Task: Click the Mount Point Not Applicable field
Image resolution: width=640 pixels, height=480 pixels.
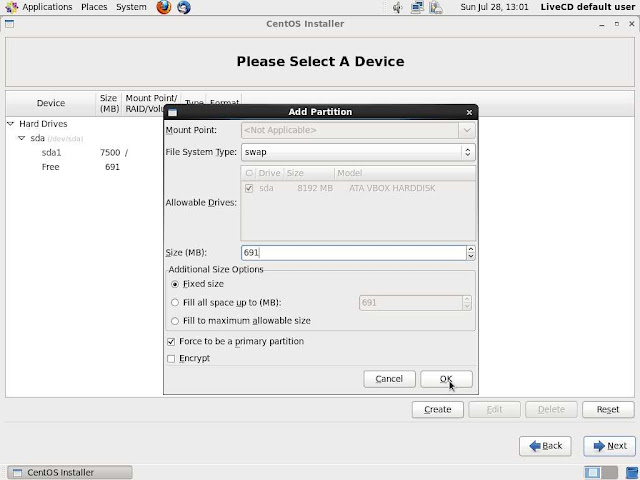Action: [x=350, y=130]
